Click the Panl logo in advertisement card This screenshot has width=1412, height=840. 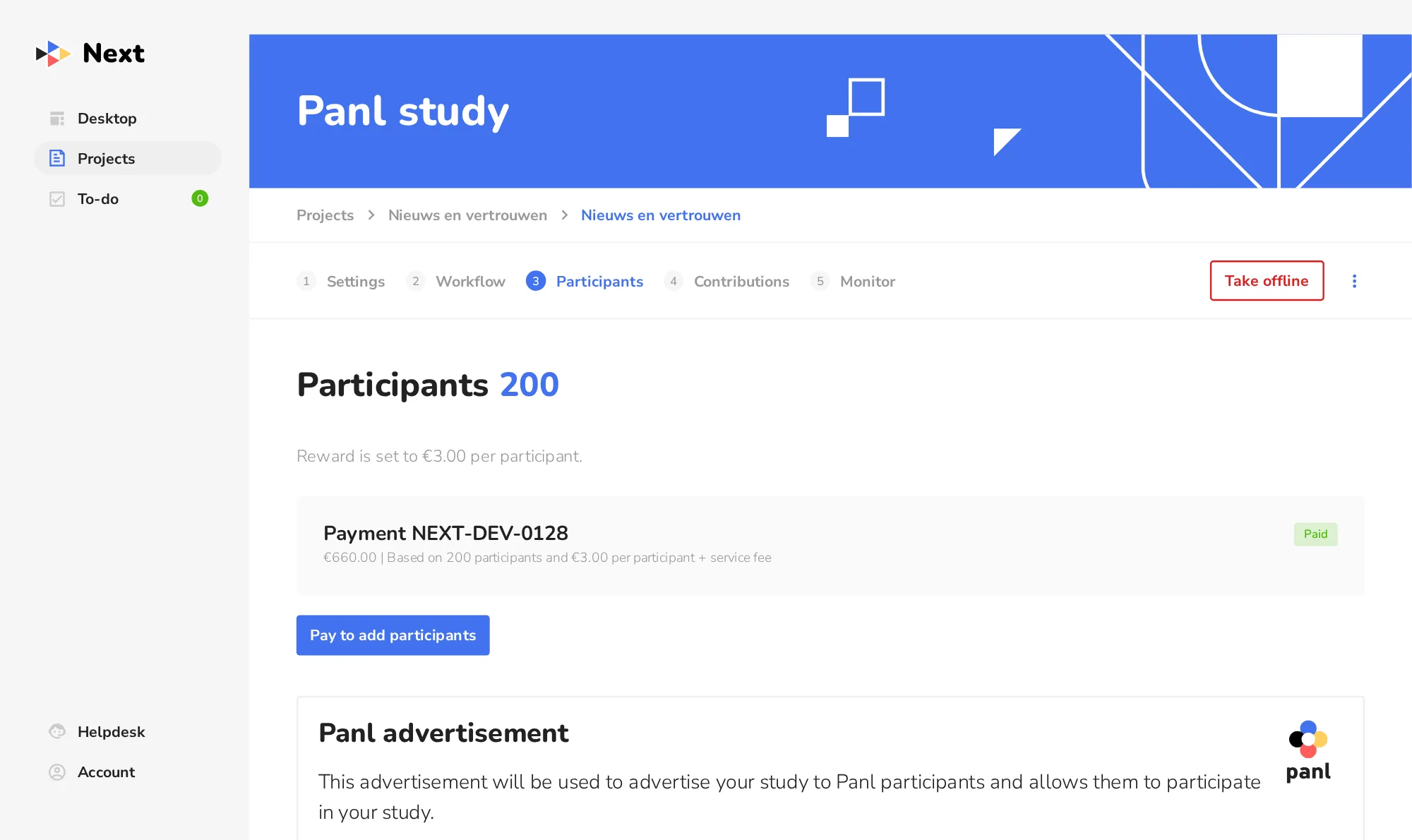[1308, 751]
